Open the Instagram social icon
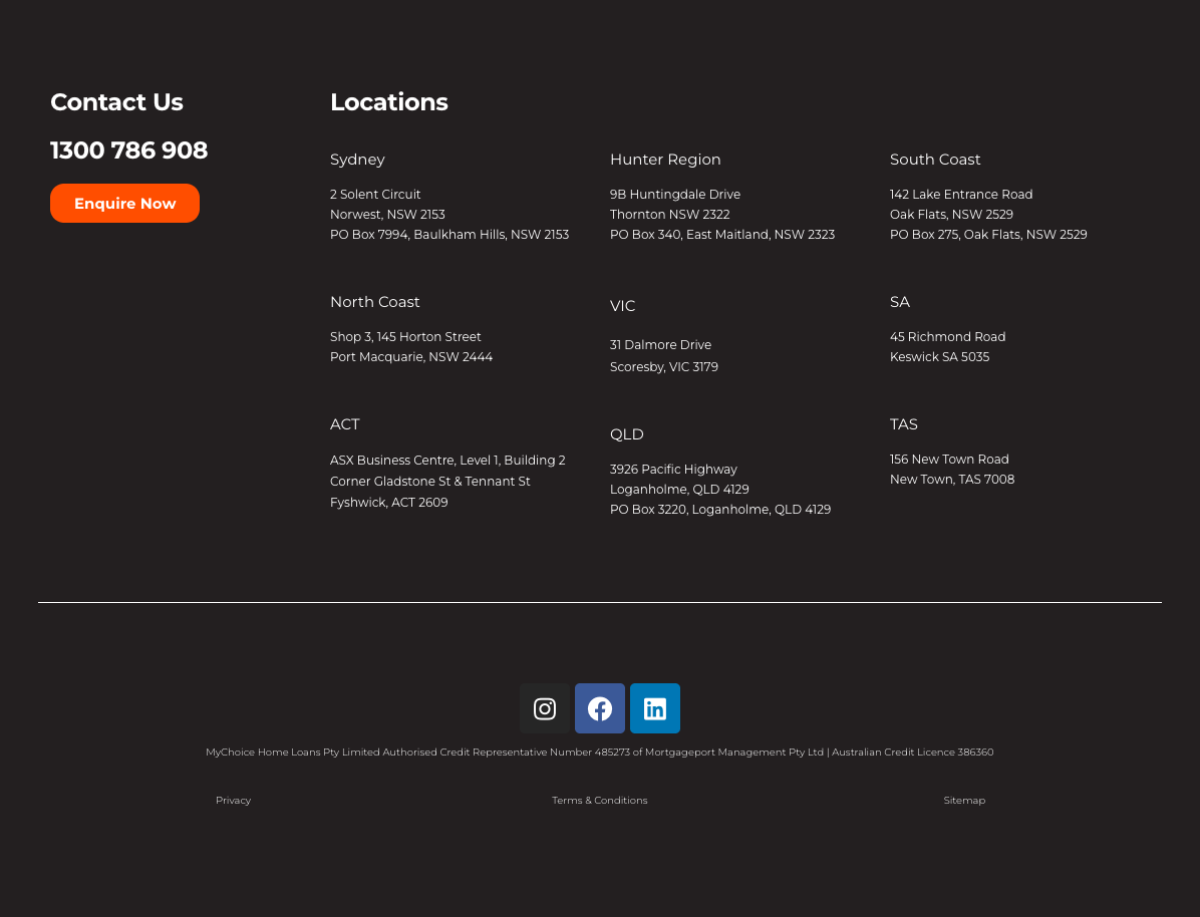1200x917 pixels. click(x=545, y=709)
